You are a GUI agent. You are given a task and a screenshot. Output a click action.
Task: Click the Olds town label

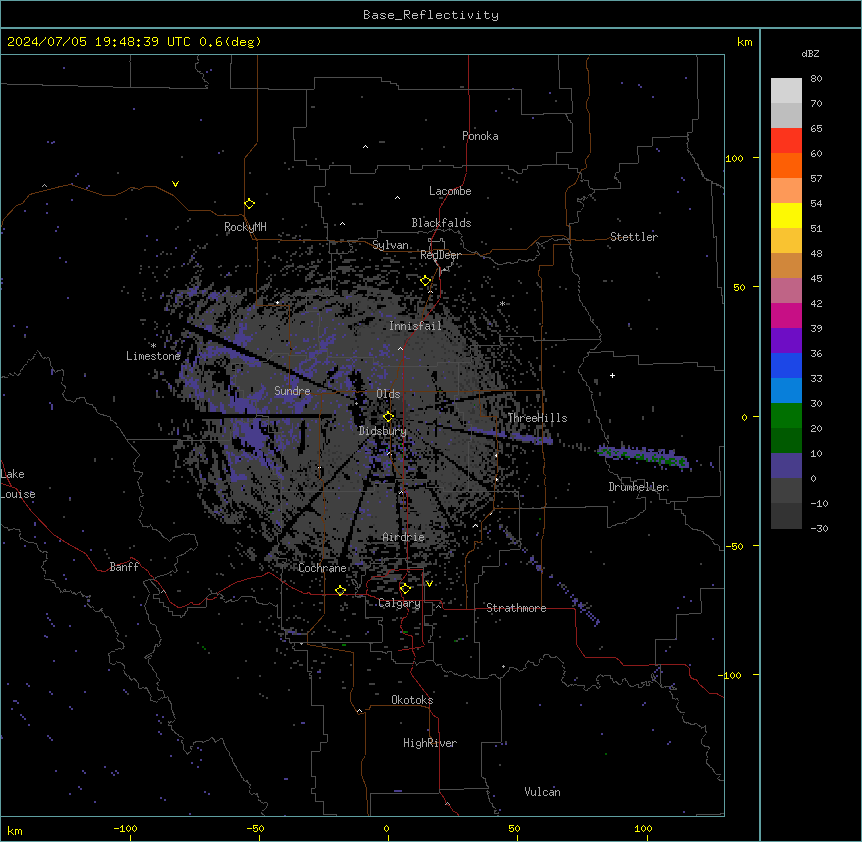(x=388, y=394)
